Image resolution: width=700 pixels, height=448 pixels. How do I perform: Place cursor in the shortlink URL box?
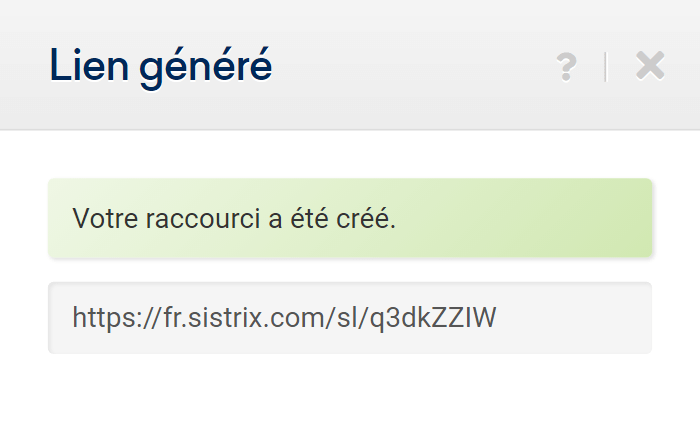click(350, 318)
